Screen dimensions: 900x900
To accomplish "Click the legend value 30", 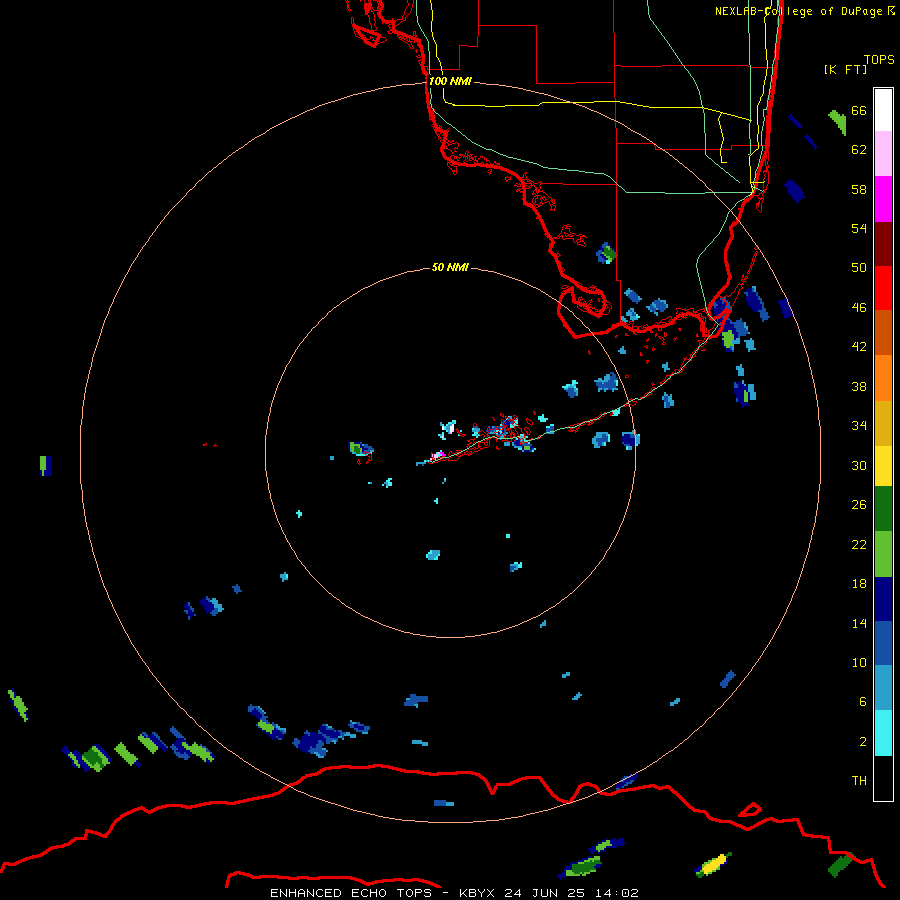I will (x=859, y=465).
